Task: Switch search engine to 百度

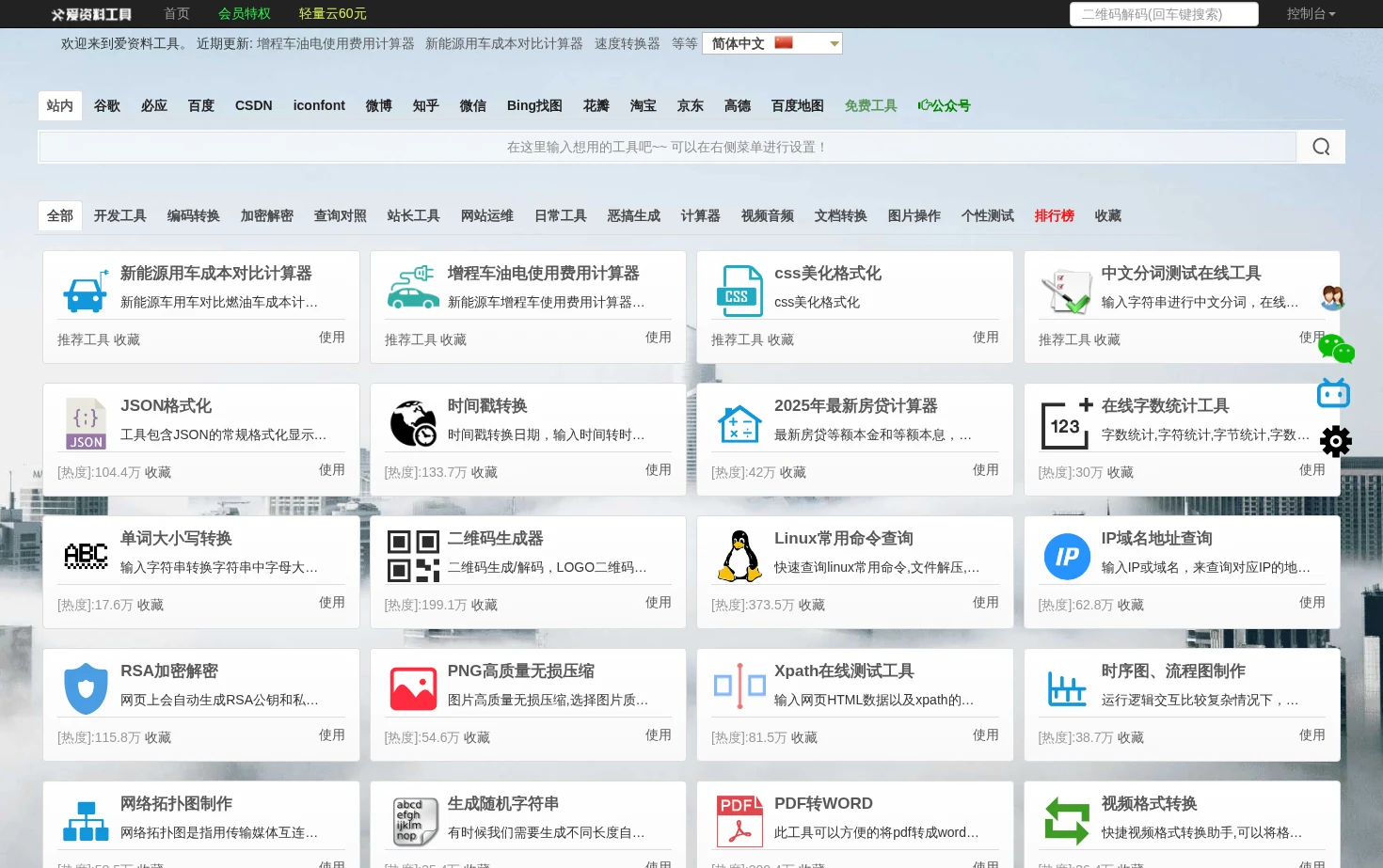Action: click(201, 105)
